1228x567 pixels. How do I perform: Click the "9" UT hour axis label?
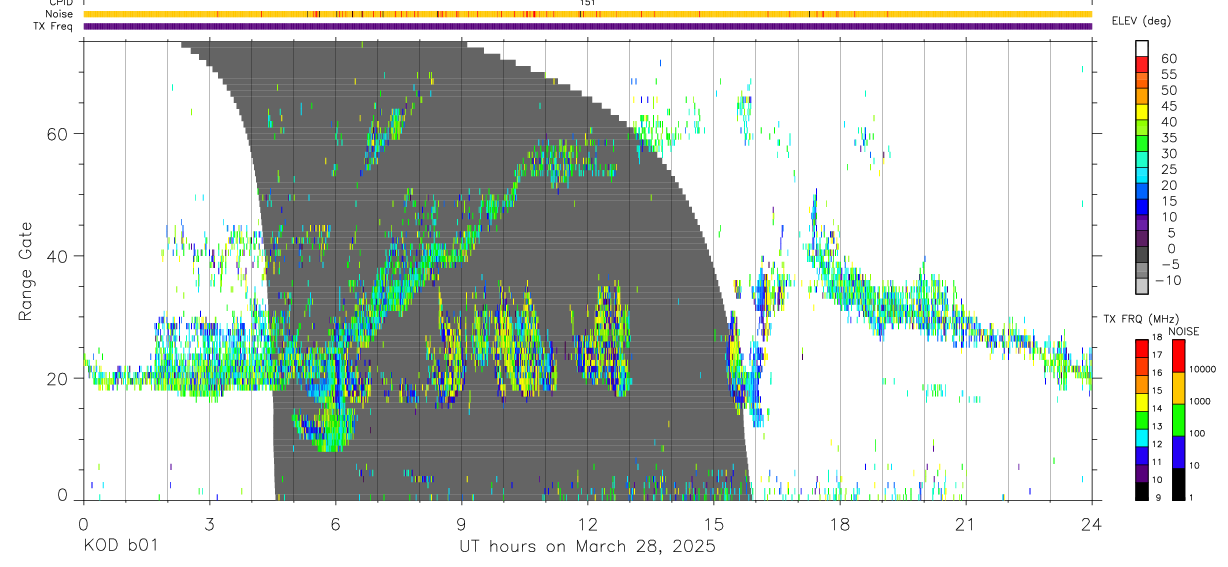(461, 524)
